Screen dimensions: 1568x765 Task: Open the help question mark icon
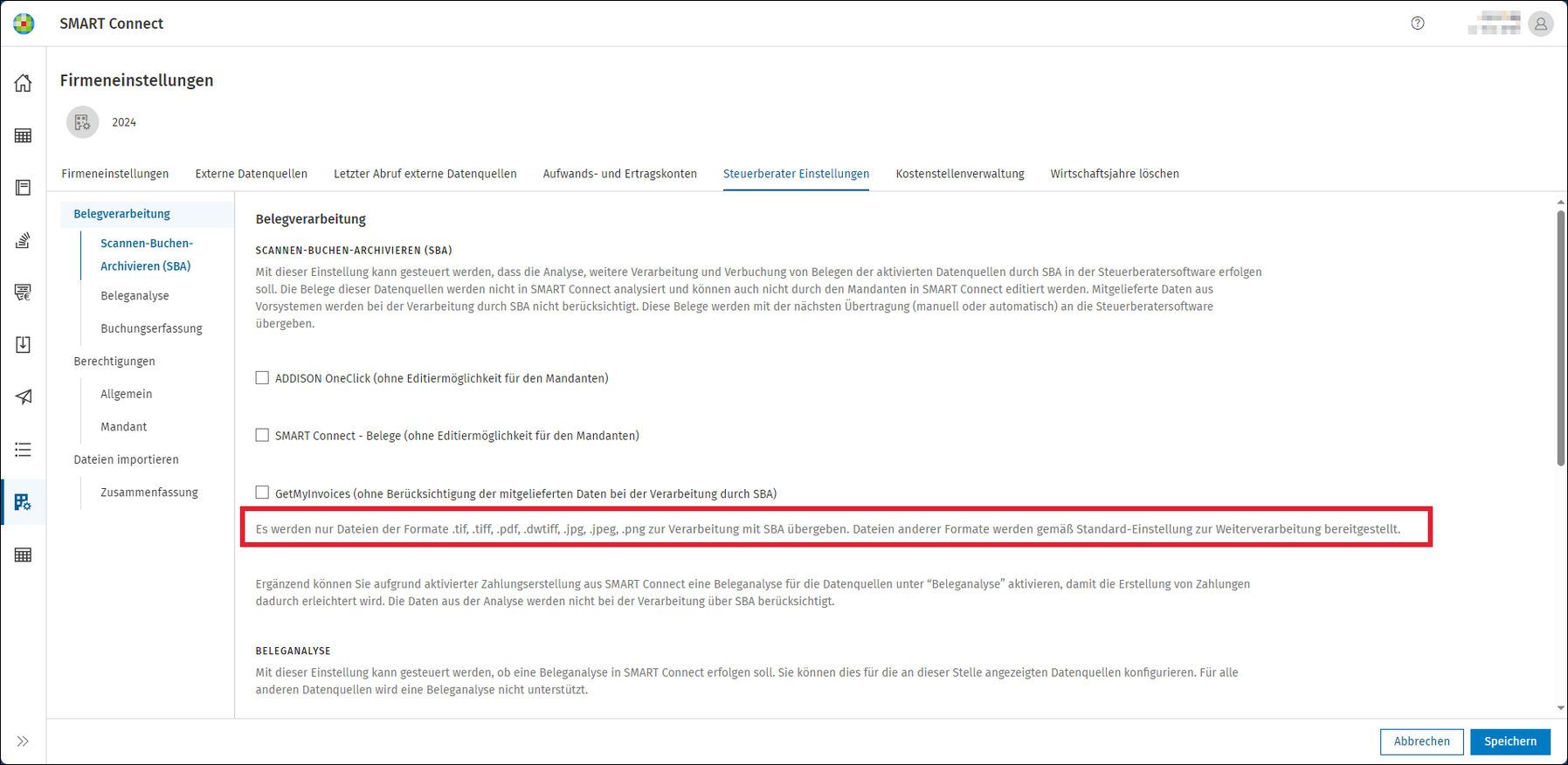click(x=1418, y=24)
